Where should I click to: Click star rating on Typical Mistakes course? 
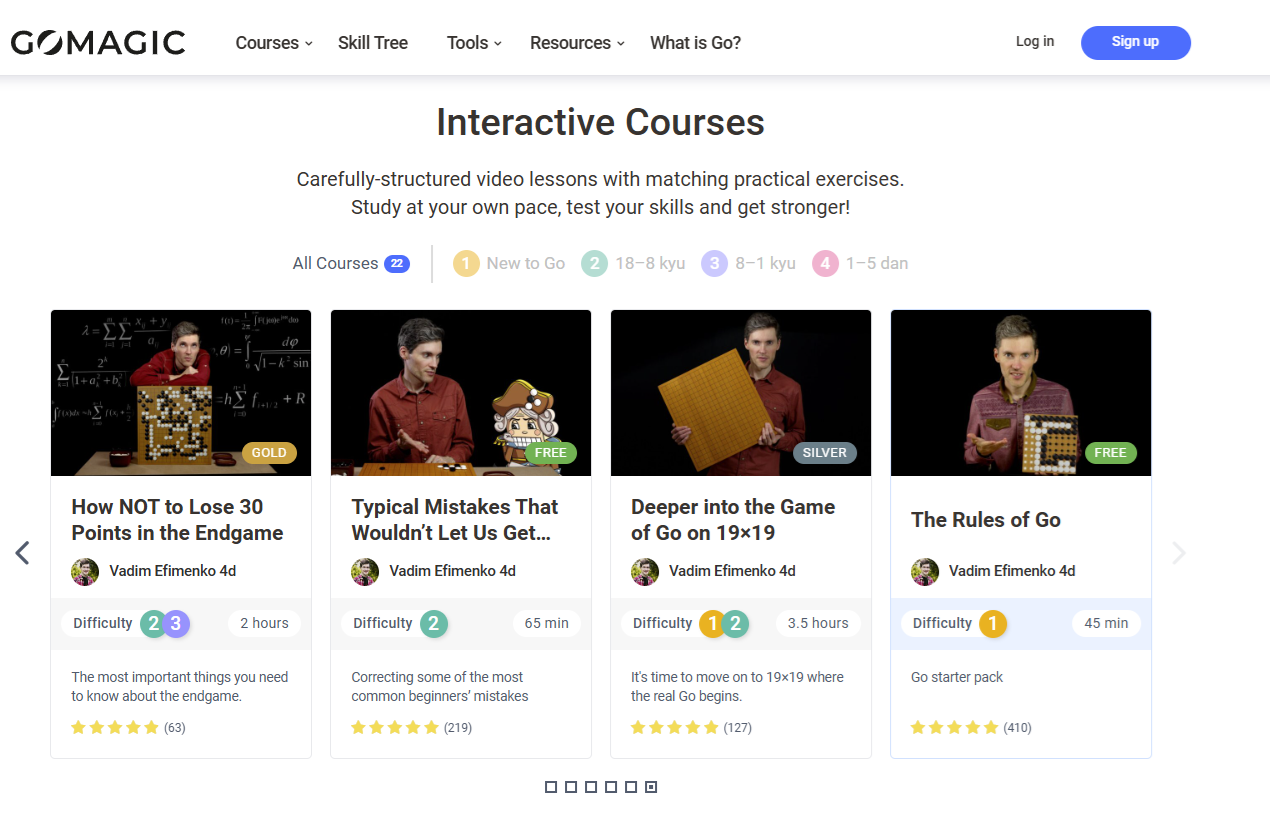[395, 728]
